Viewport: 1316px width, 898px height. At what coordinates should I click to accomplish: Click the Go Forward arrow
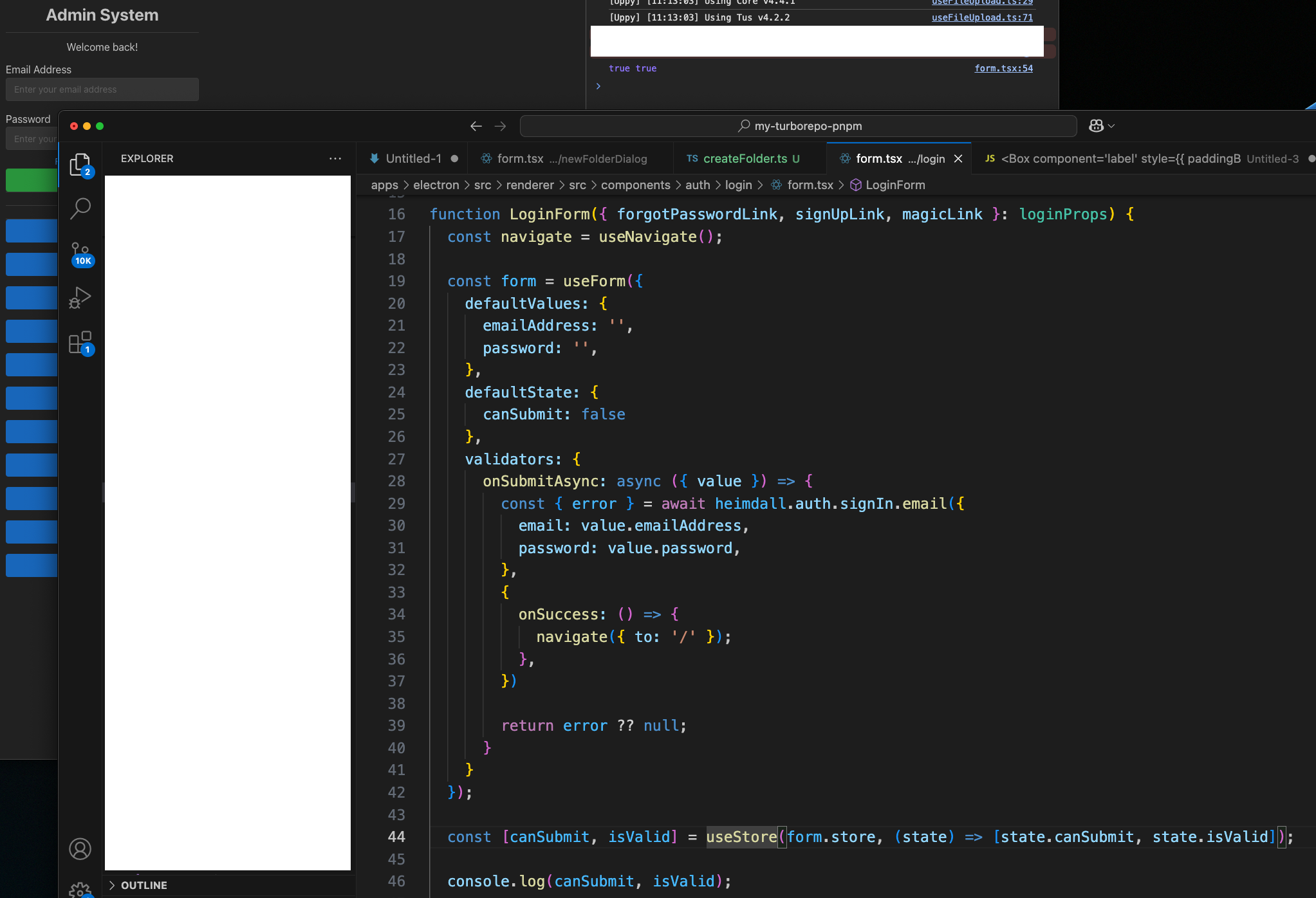pyautogui.click(x=500, y=126)
